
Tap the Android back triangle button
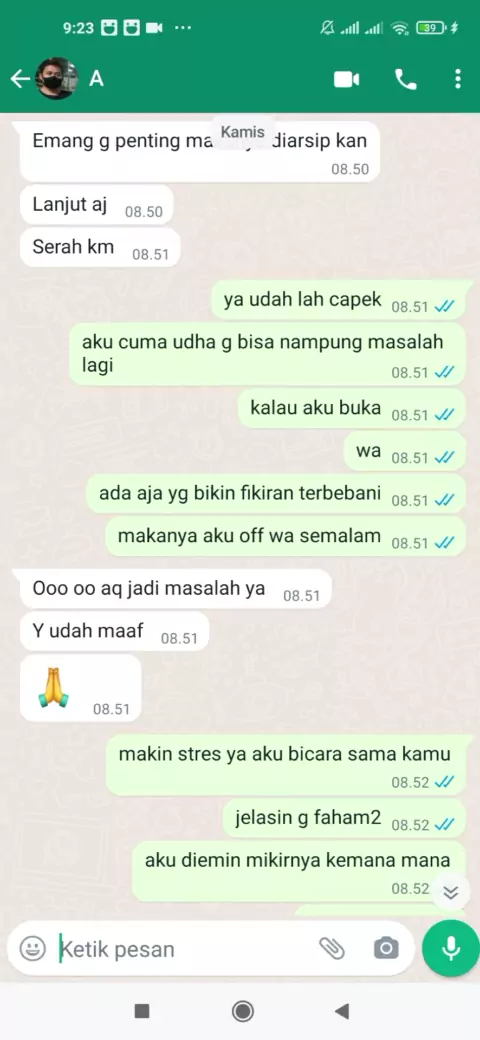[x=342, y=1011]
